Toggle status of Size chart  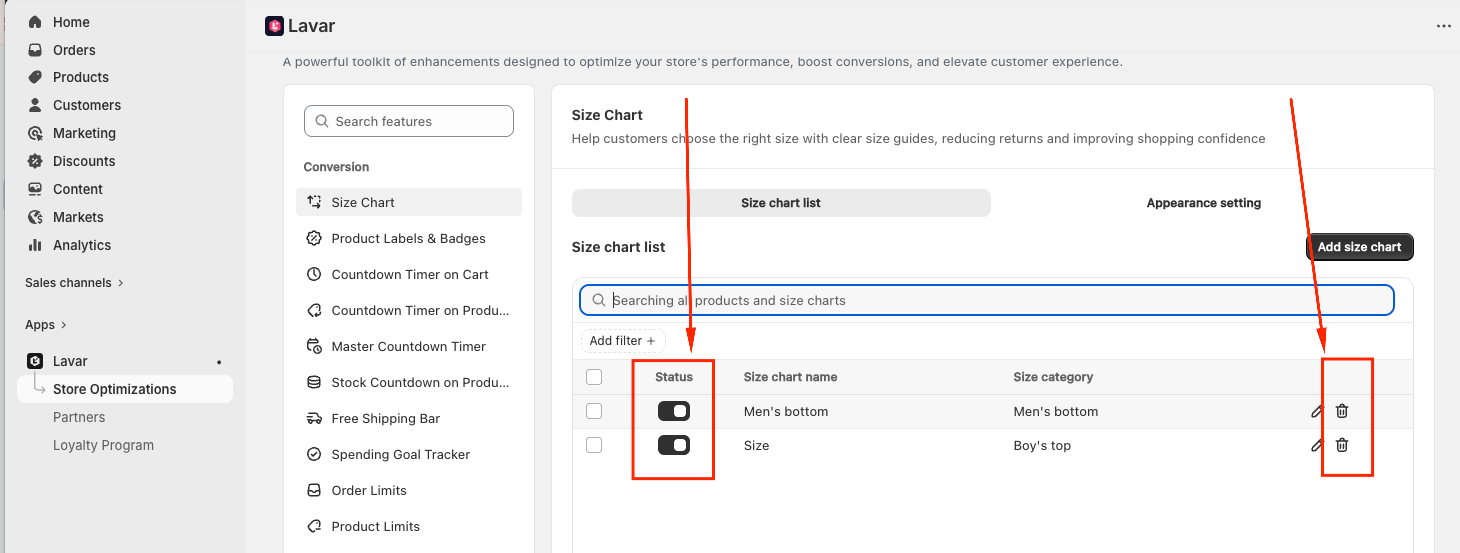[674, 445]
